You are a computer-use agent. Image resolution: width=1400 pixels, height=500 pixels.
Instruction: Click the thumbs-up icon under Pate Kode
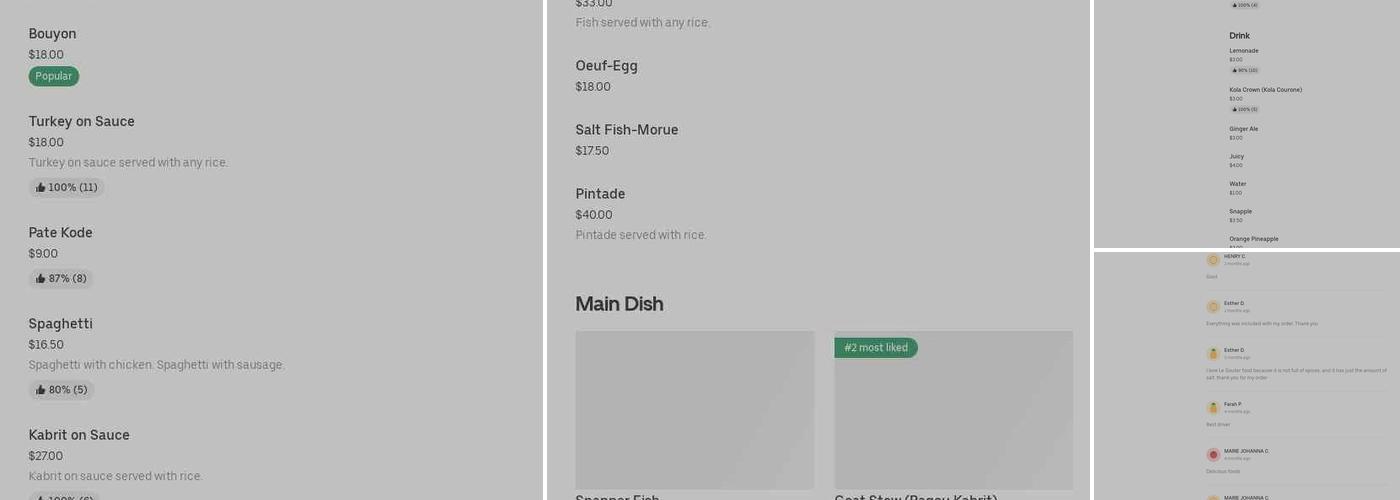[x=41, y=279]
